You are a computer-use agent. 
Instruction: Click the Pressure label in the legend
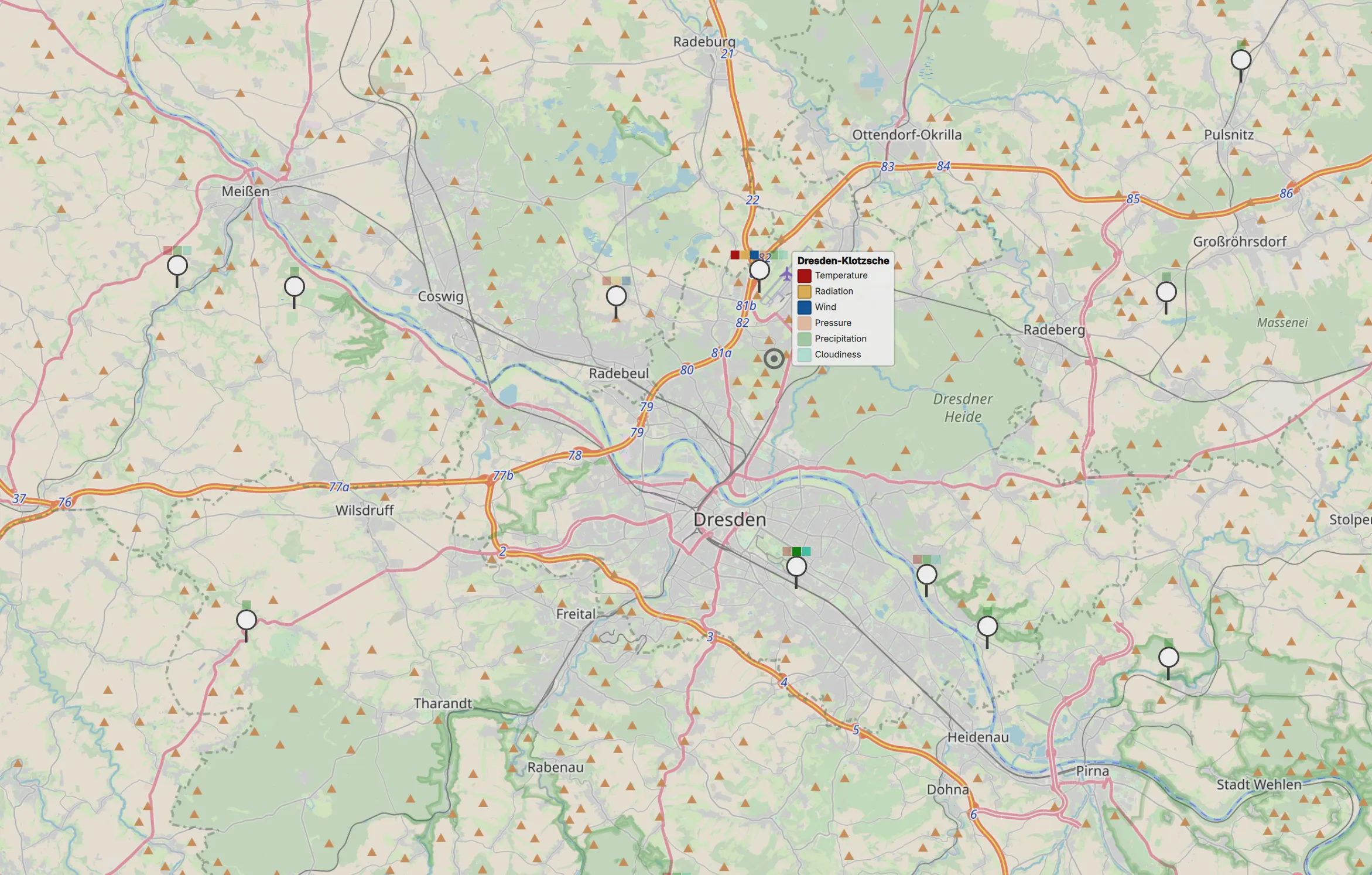(833, 323)
